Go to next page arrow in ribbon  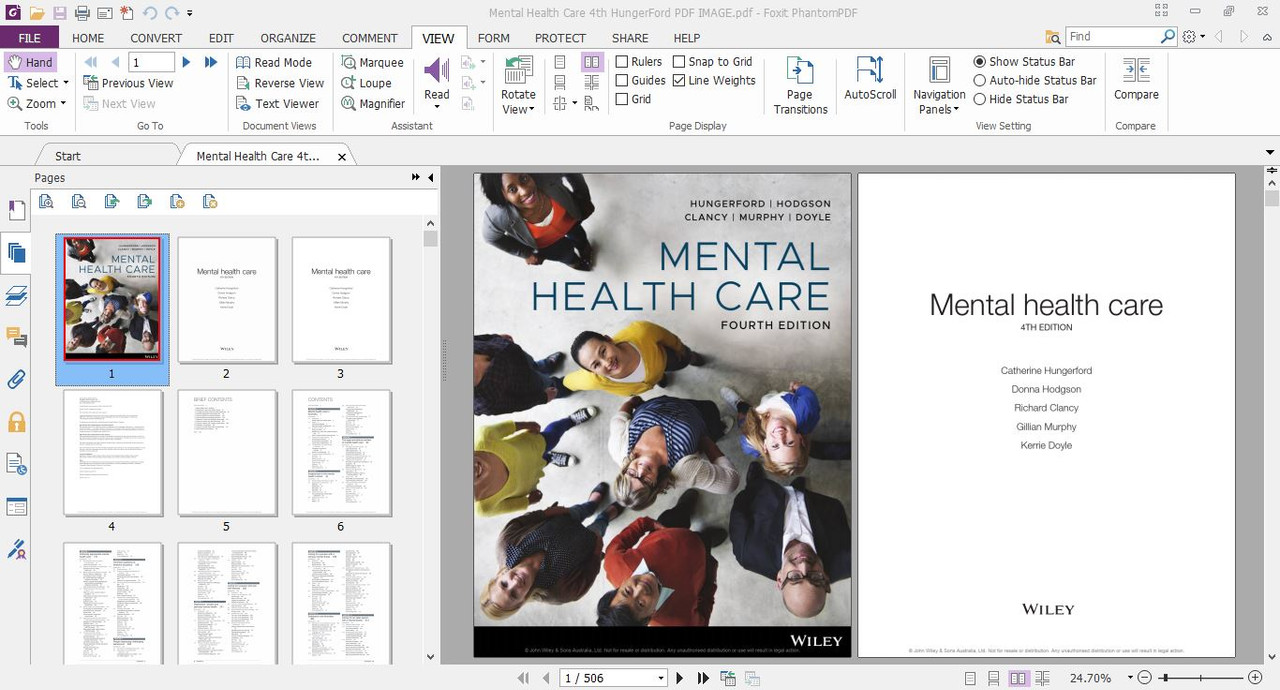(x=186, y=62)
